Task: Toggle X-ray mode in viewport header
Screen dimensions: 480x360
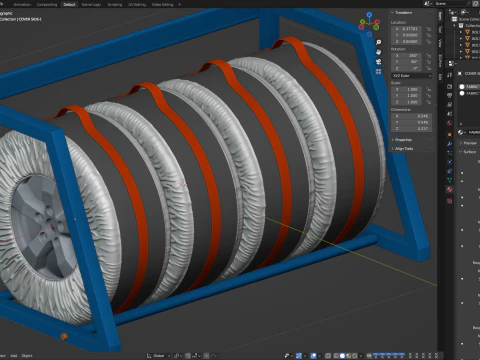Action: pyautogui.click(x=328, y=356)
